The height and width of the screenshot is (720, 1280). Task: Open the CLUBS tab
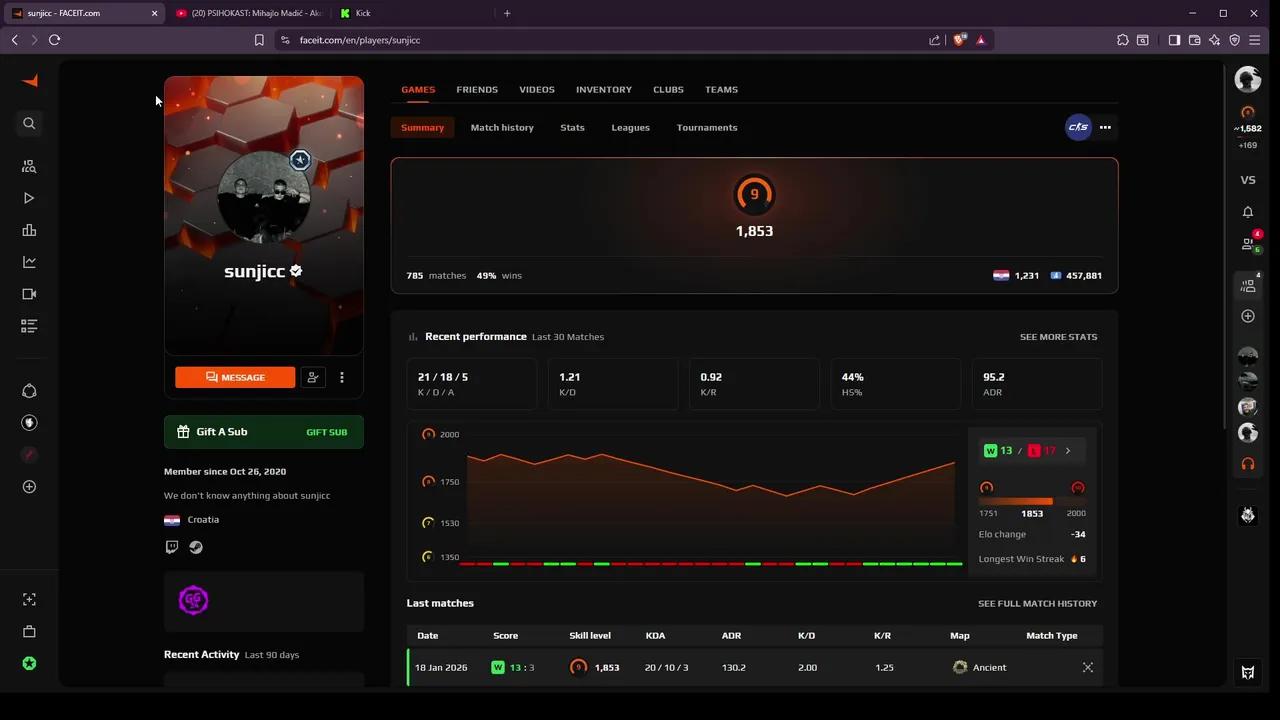(668, 89)
